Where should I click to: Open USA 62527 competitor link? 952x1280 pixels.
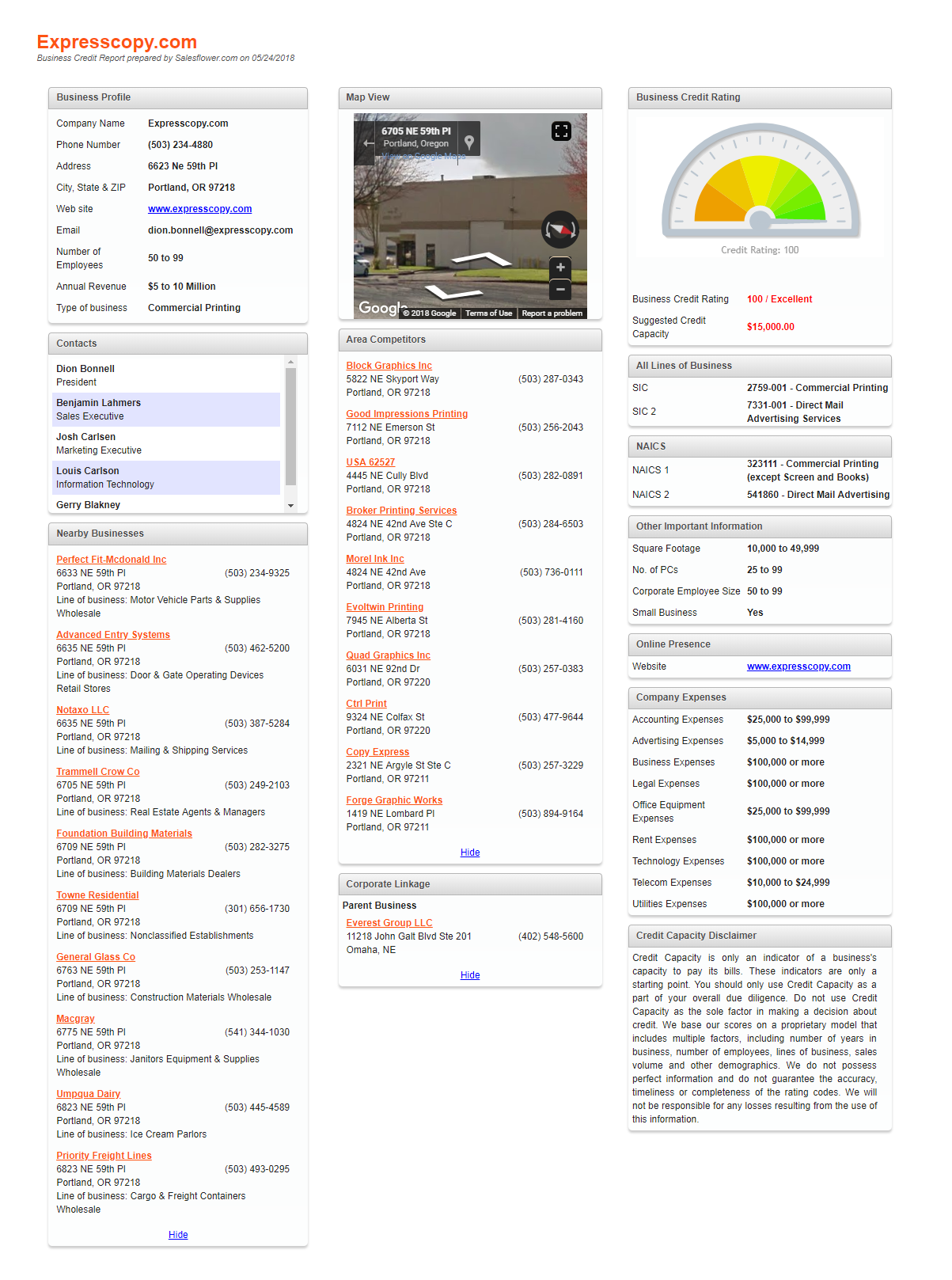pos(370,462)
